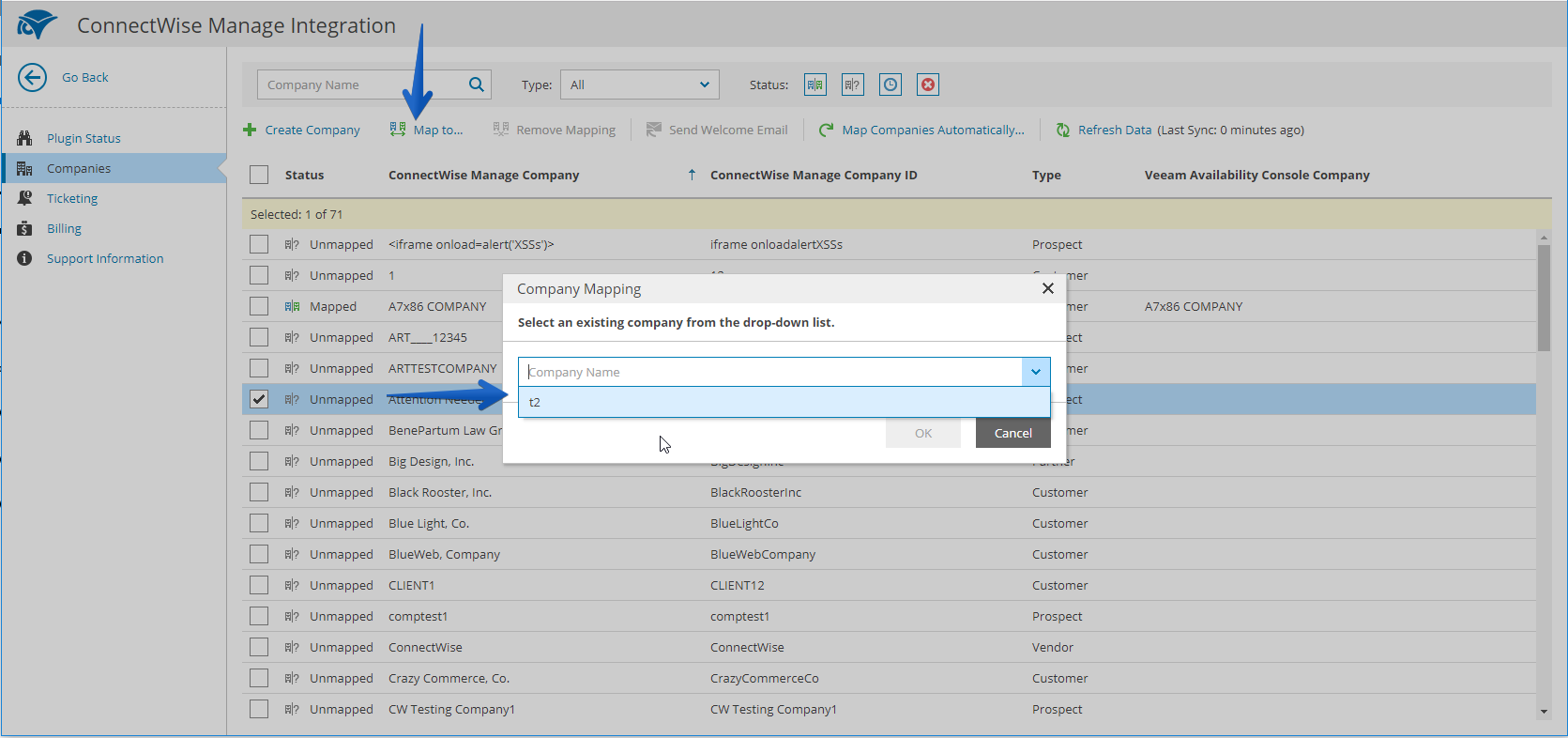Screen dimensions: 1568x738
Task: Filter by pending clock status icon
Action: [x=891, y=85]
